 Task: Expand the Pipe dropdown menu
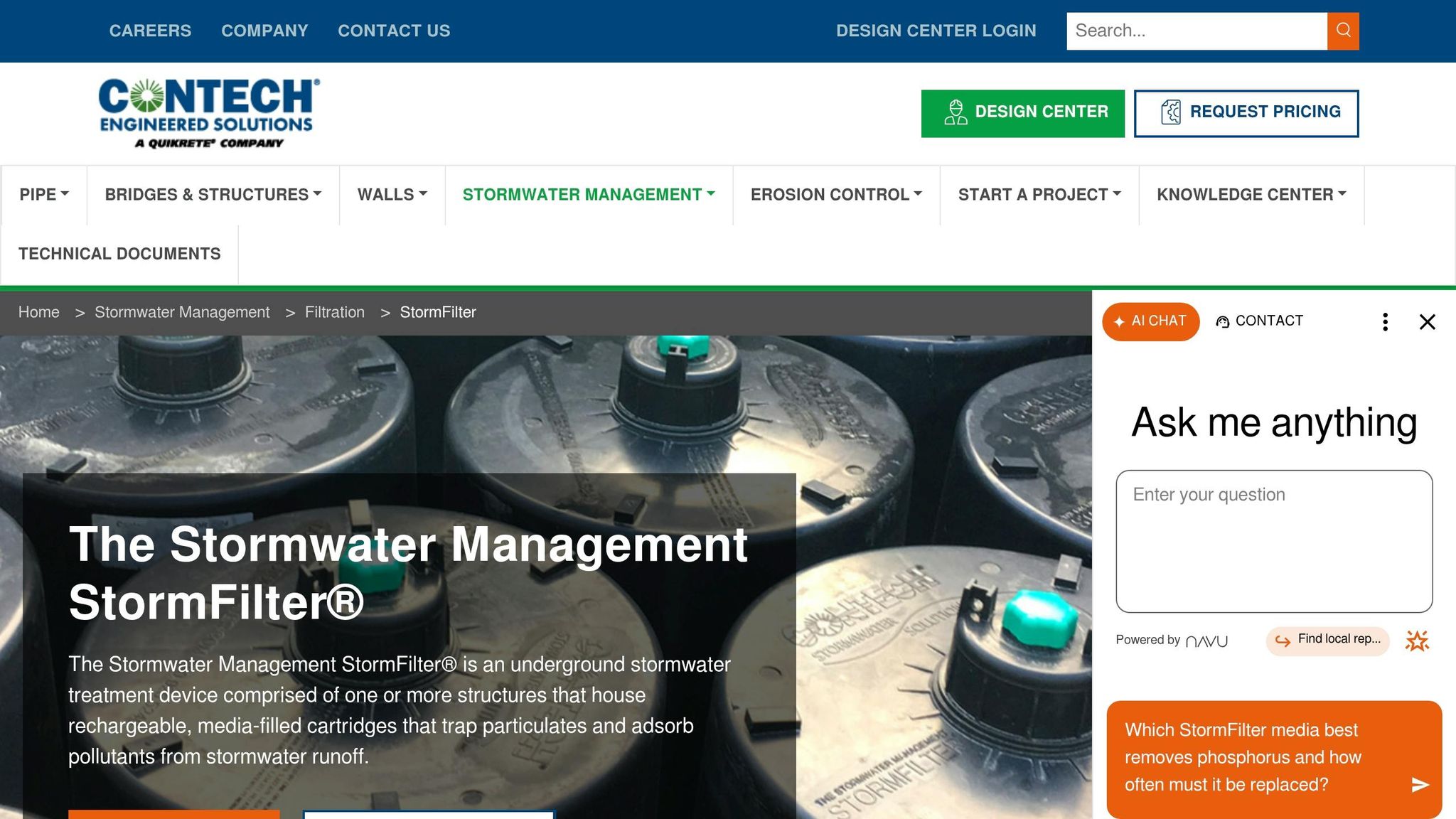point(44,195)
